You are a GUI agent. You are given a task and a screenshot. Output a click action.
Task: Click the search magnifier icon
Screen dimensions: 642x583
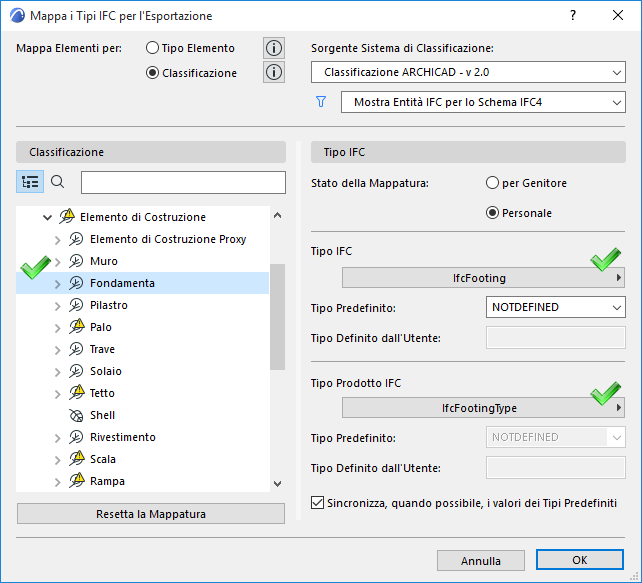coord(58,182)
